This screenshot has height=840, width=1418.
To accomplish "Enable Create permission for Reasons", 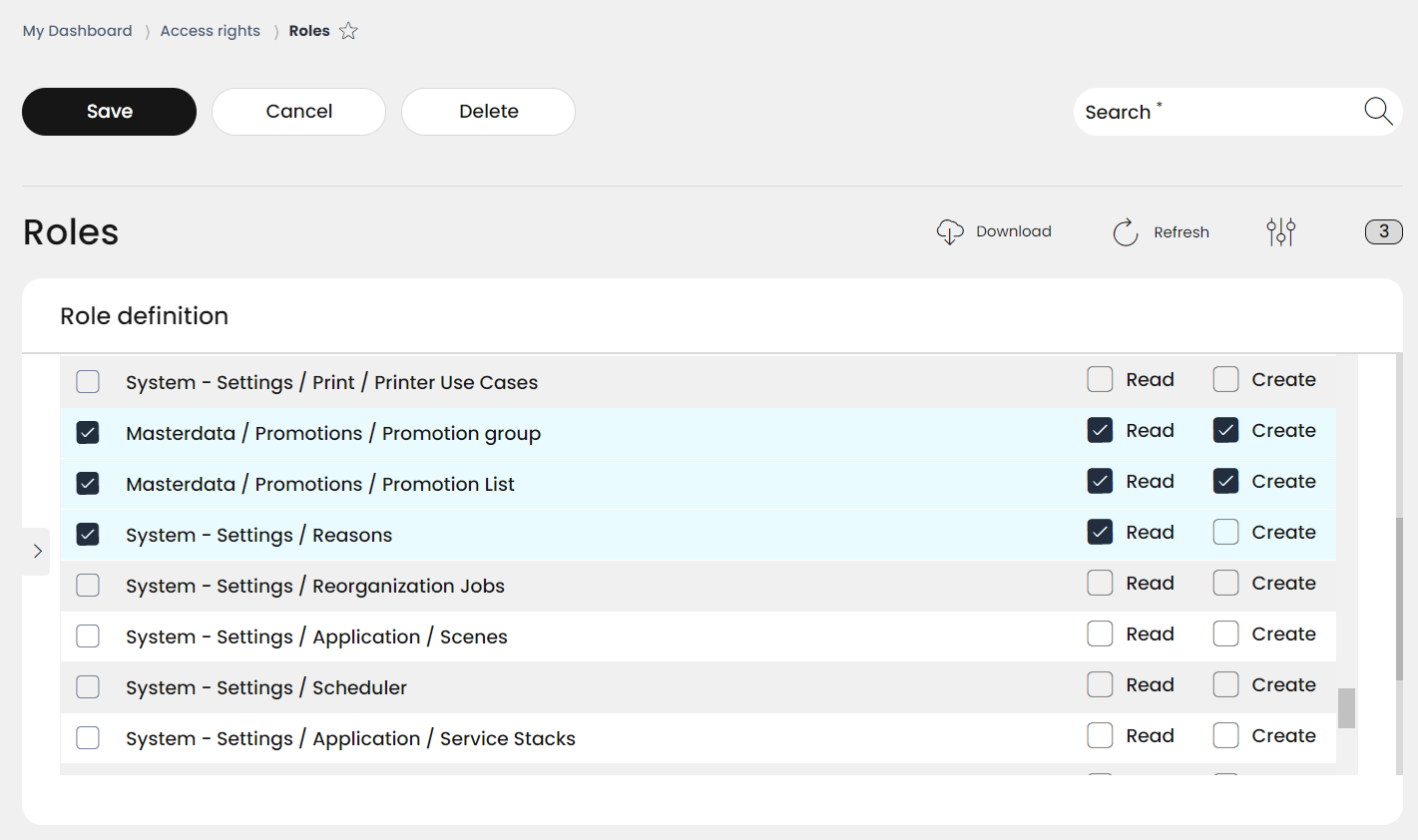I will (x=1225, y=533).
